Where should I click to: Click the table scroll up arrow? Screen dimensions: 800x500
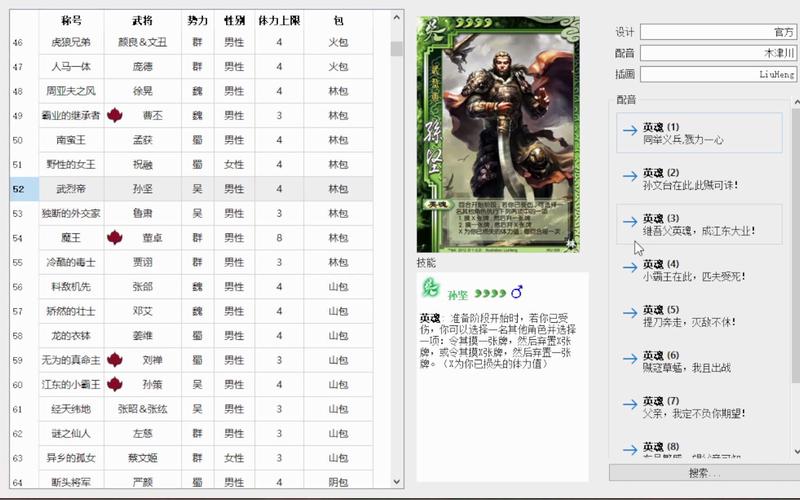coord(397,17)
